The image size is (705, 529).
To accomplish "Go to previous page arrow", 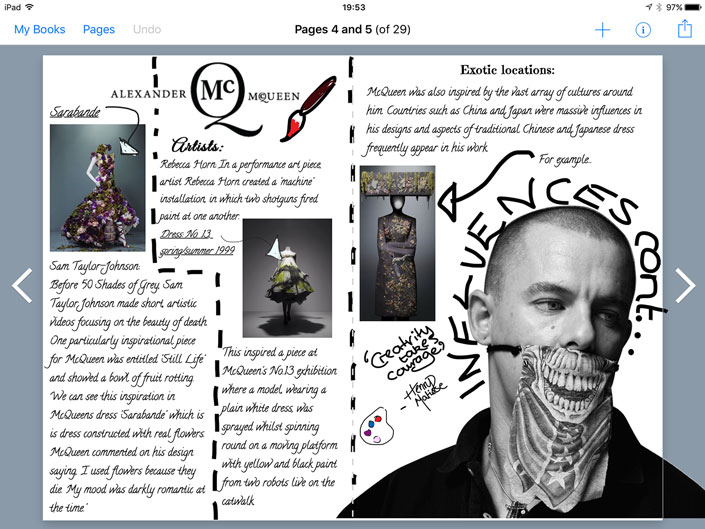I will [22, 285].
